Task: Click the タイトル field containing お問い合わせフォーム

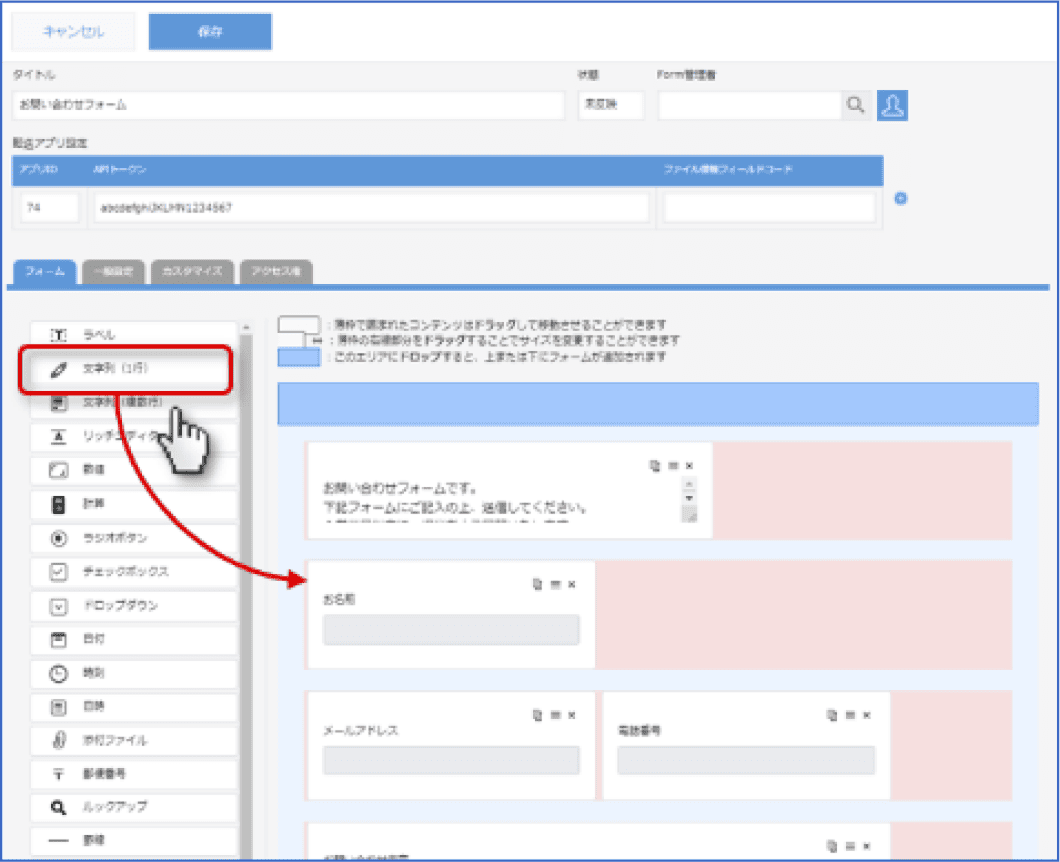Action: pyautogui.click(x=288, y=105)
